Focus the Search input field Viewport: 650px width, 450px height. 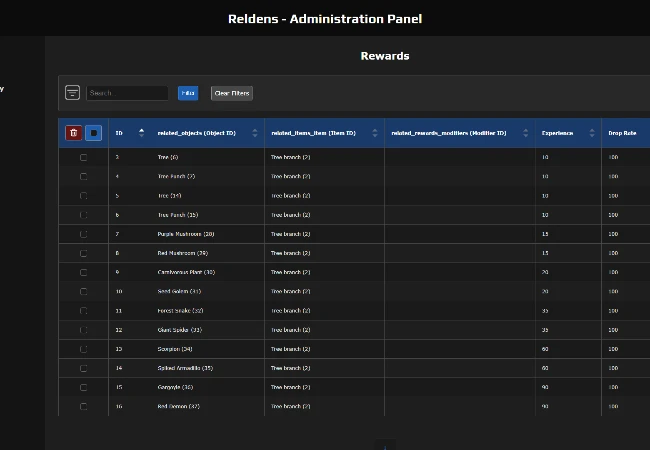pyautogui.click(x=127, y=93)
